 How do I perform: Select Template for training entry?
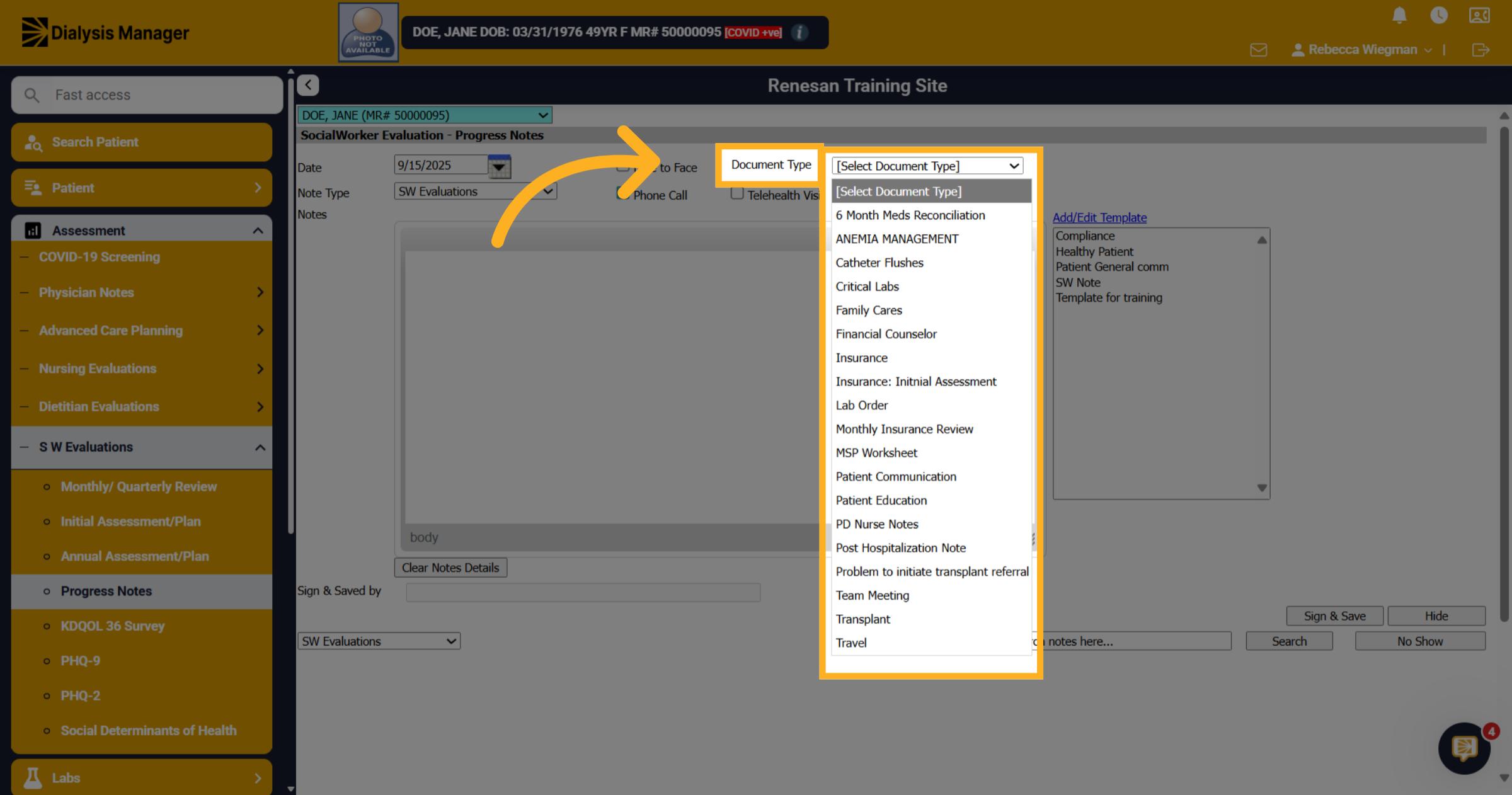(x=1109, y=298)
